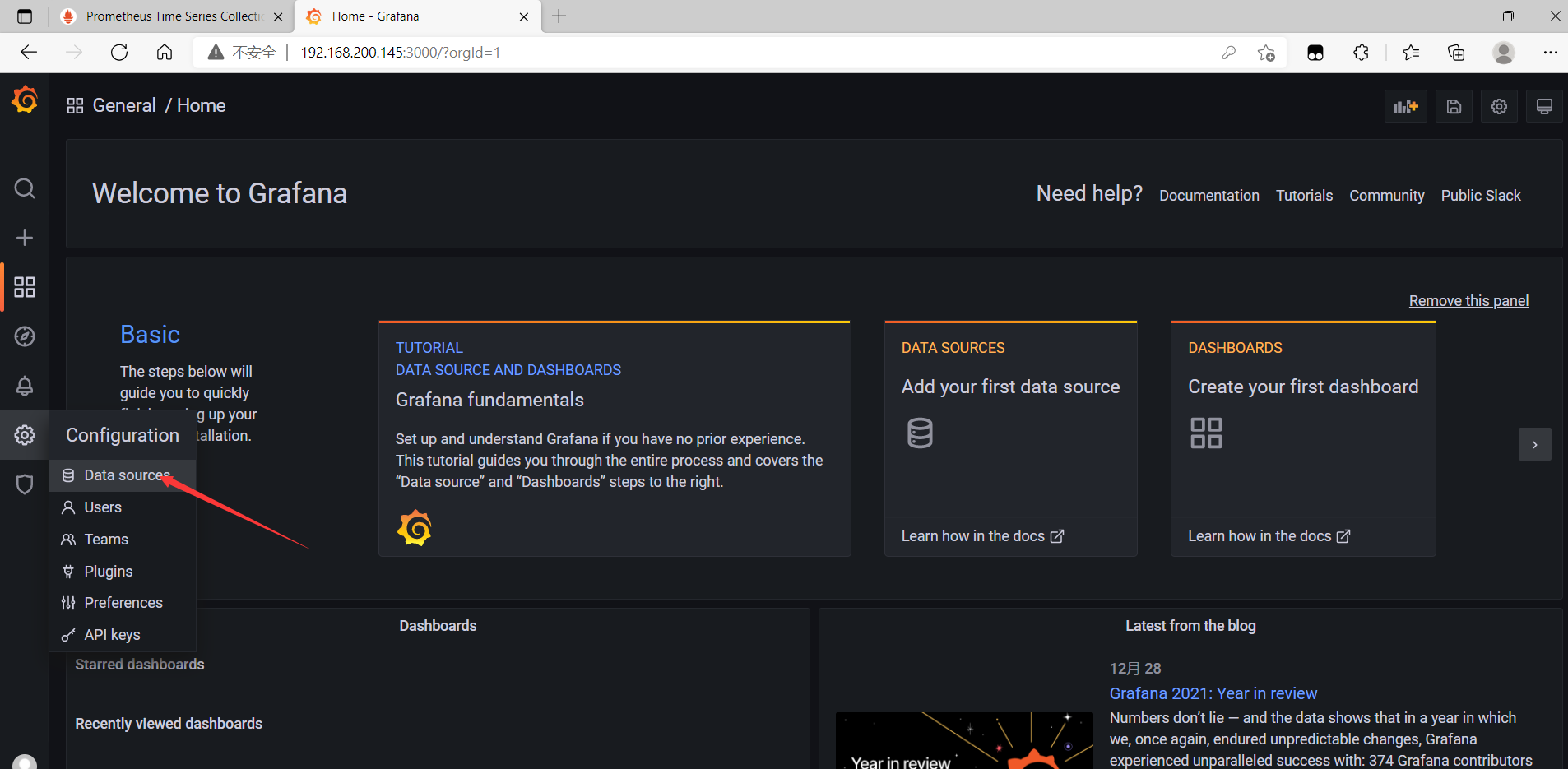Image resolution: width=1568 pixels, height=769 pixels.
Task: Click the browser profile avatar
Action: 1504,53
